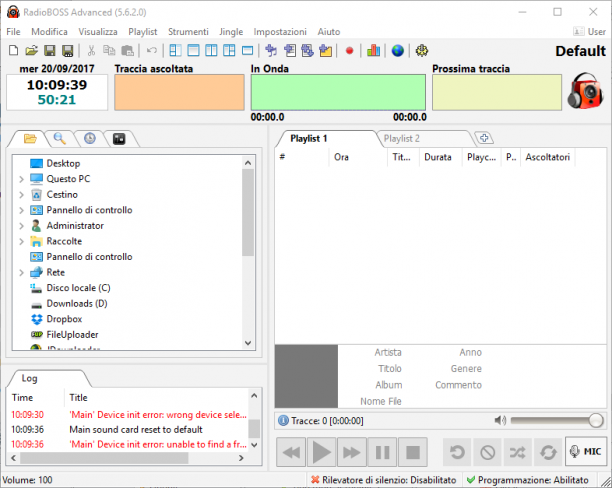612x488 pixels.
Task: Click the track info icon beside Tracce
Action: pos(283,421)
